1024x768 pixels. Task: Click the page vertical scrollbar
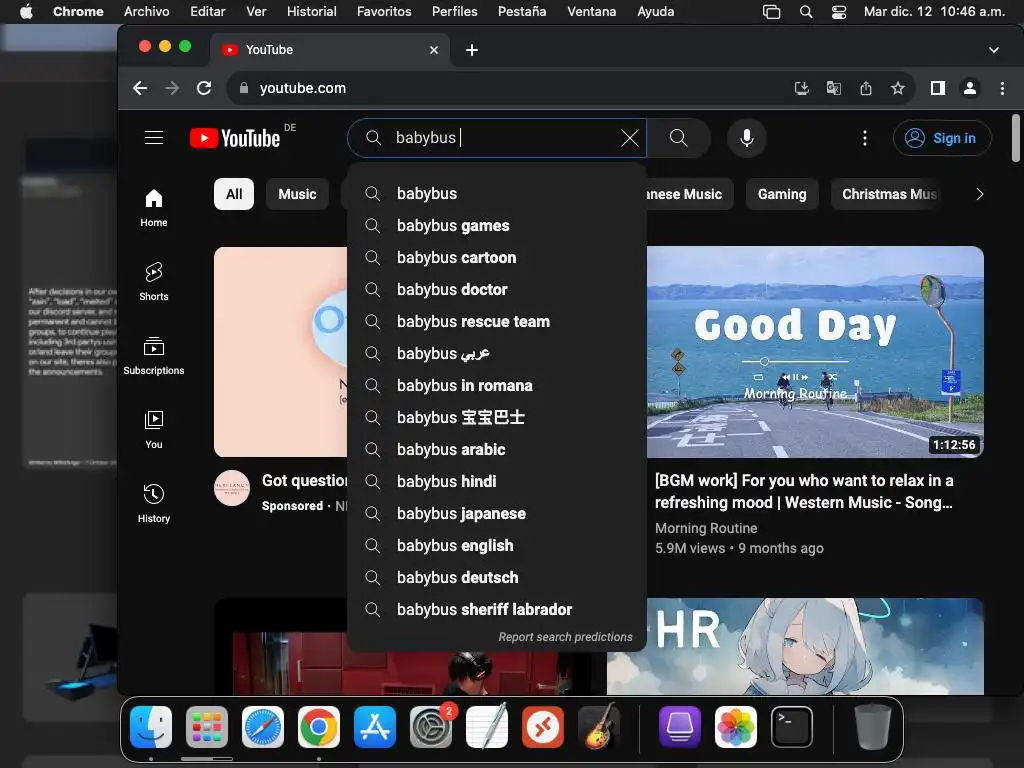point(1016,138)
